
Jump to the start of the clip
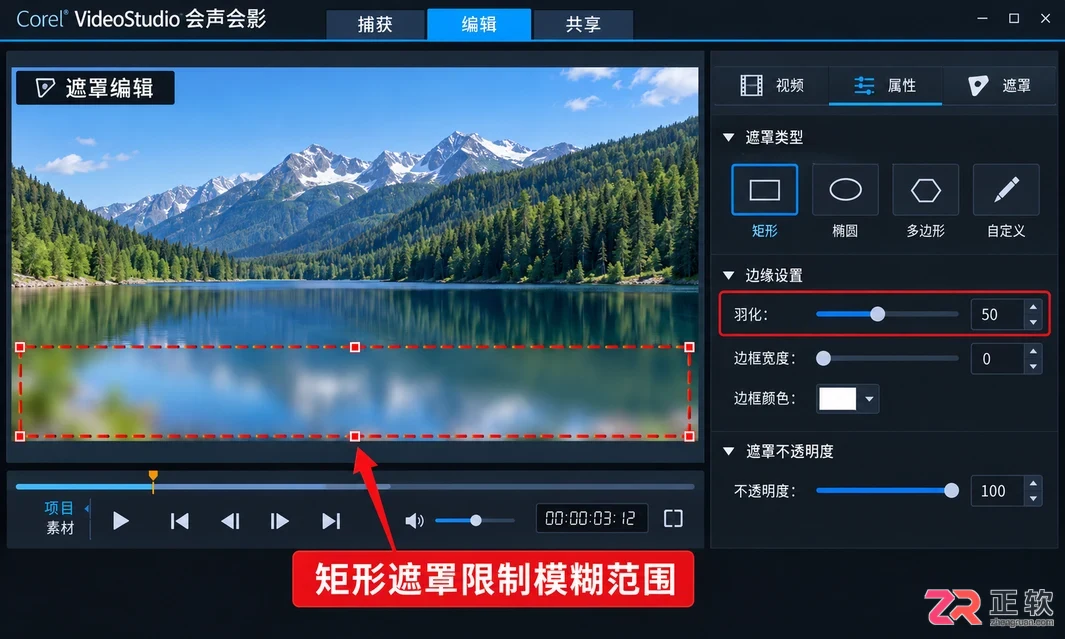coord(179,521)
